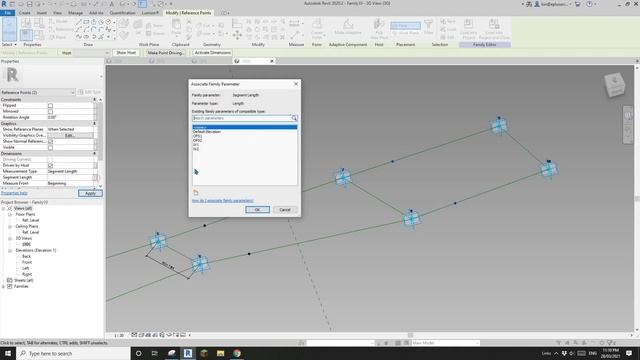Click the Filter icon in Selection panel
Image resolution: width=640 pixels, height=360 pixels.
tap(428, 27)
